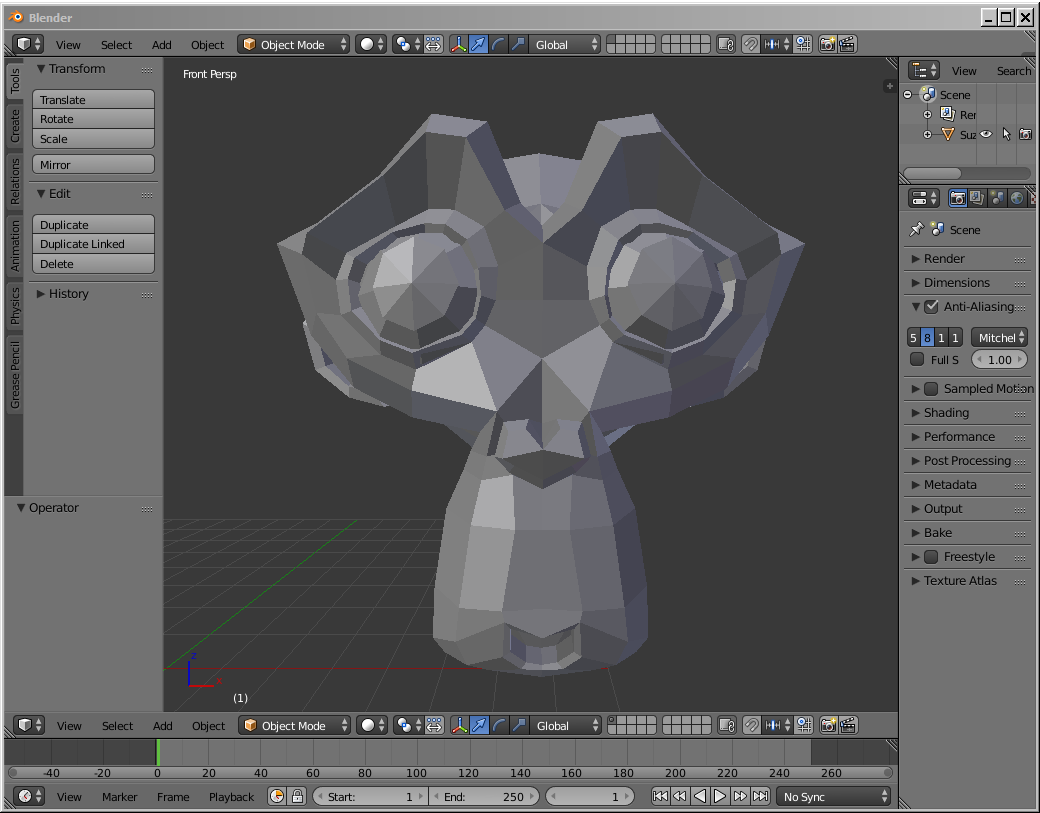Hide Suzanne using the eye icon
The width and height of the screenshot is (1040, 813).
tap(986, 134)
